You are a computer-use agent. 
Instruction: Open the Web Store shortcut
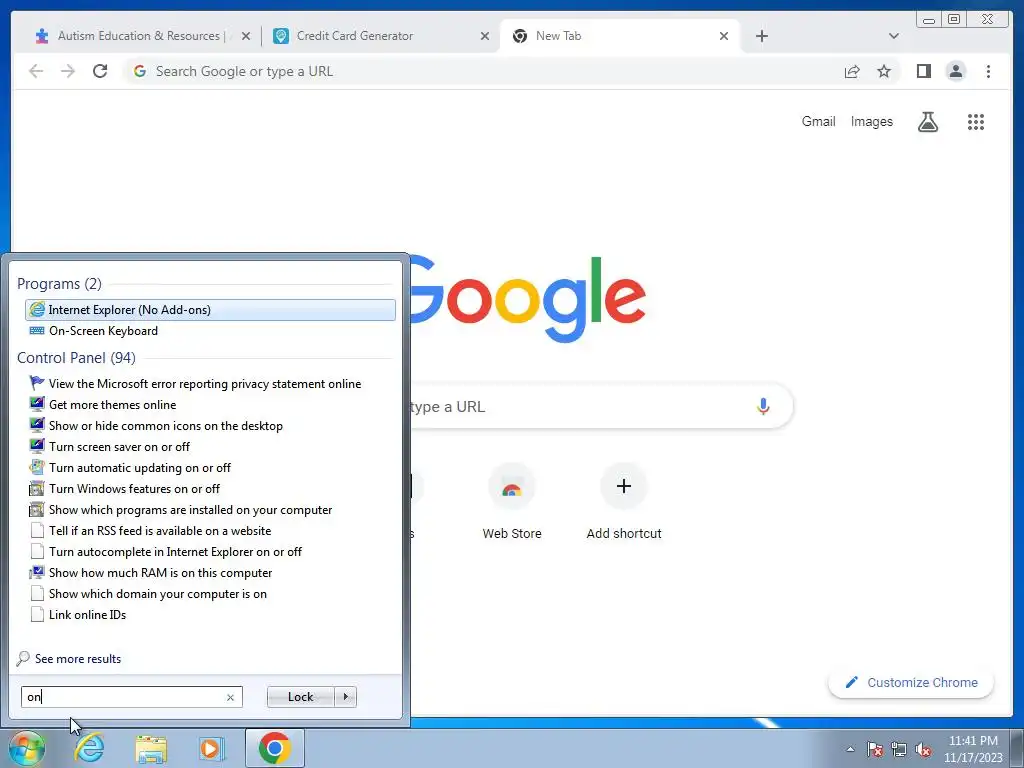tap(512, 502)
